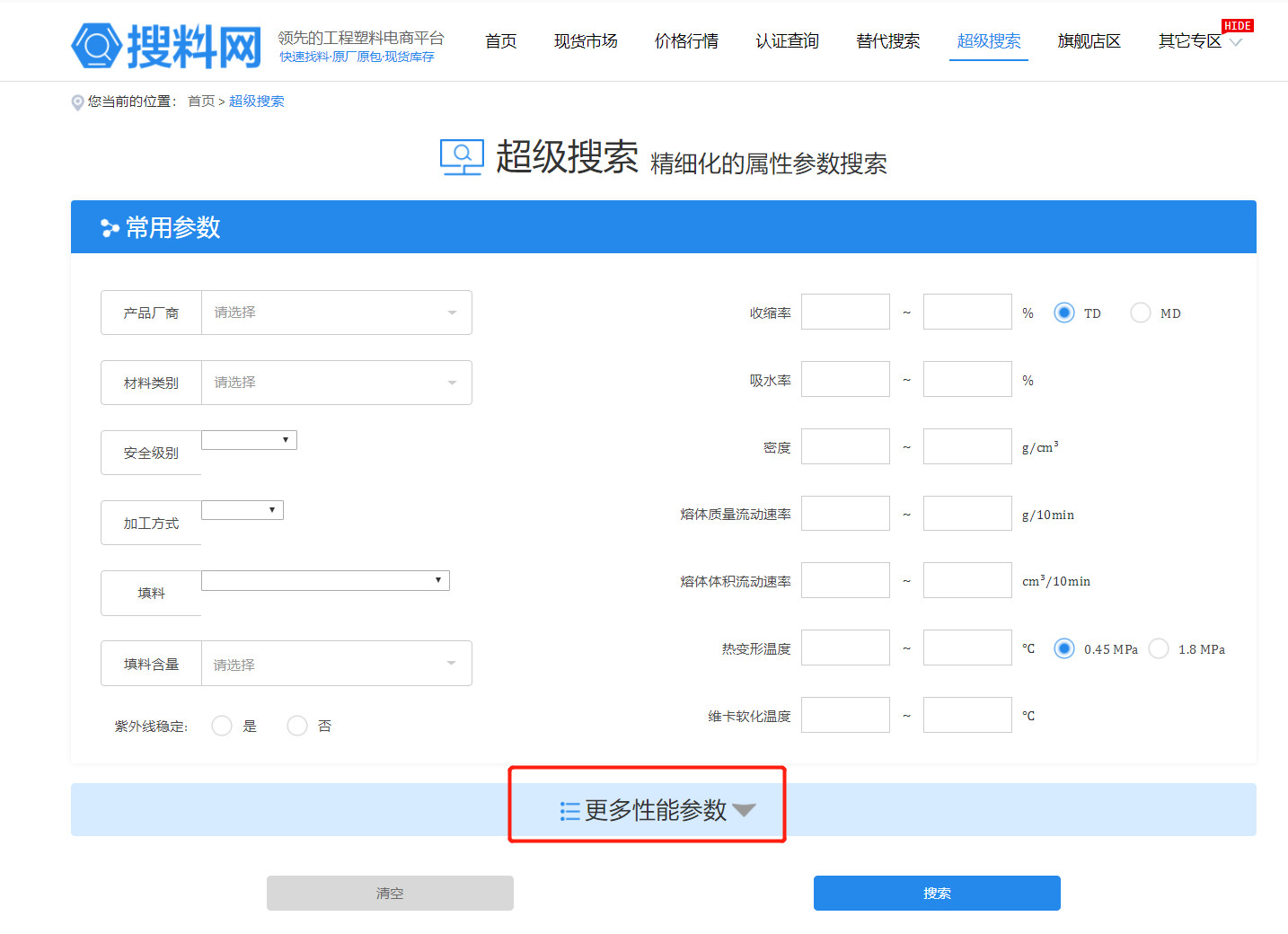Go to 现货市场 in the navigation
The height and width of the screenshot is (934, 1288).
[x=586, y=41]
